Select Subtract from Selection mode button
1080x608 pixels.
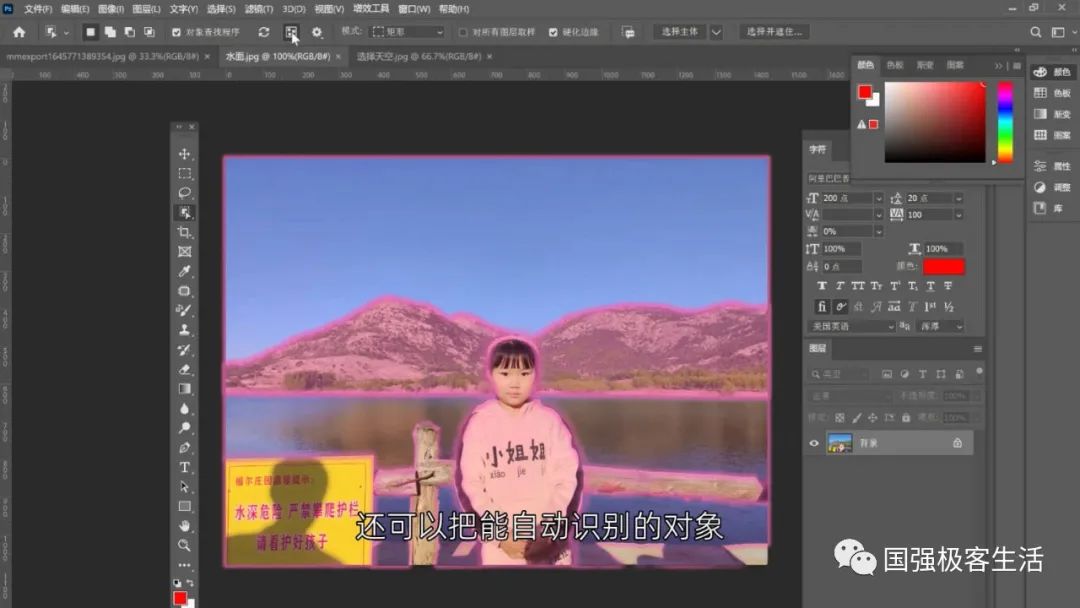[129, 32]
